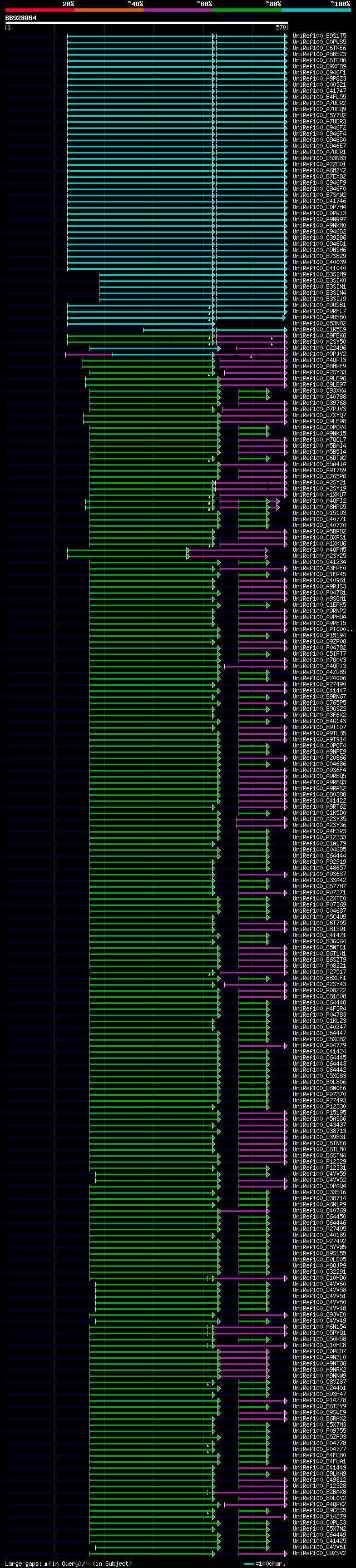
Task: Select hit label UniRef100_O49812
Action: [319, 1480]
